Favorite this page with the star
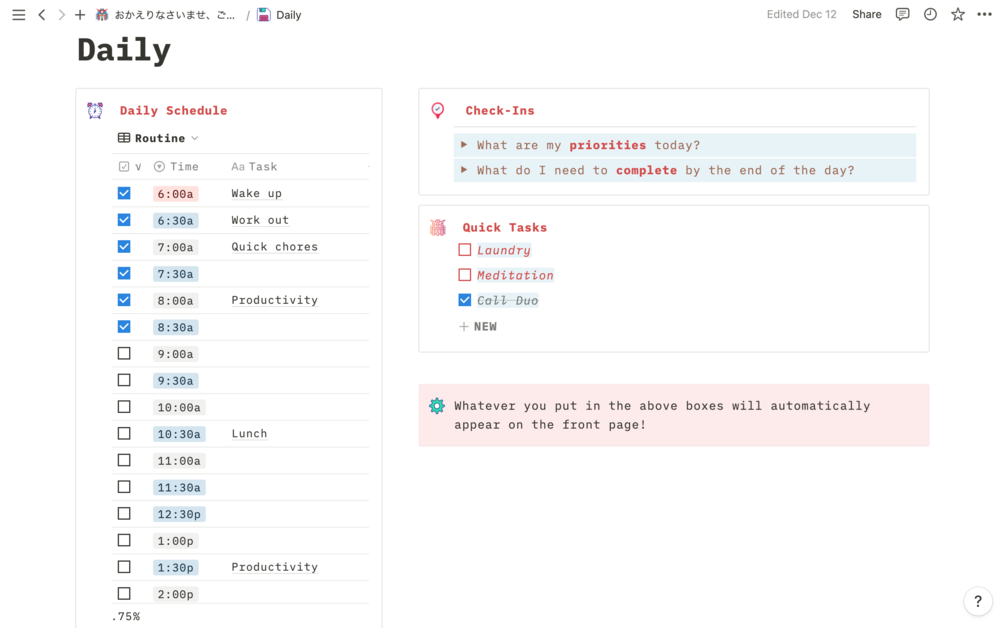 click(x=958, y=15)
